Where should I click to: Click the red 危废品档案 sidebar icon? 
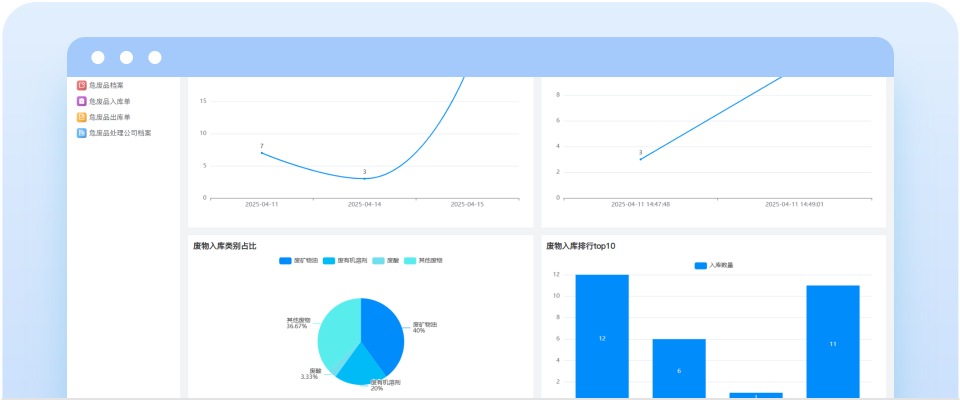[x=81, y=85]
